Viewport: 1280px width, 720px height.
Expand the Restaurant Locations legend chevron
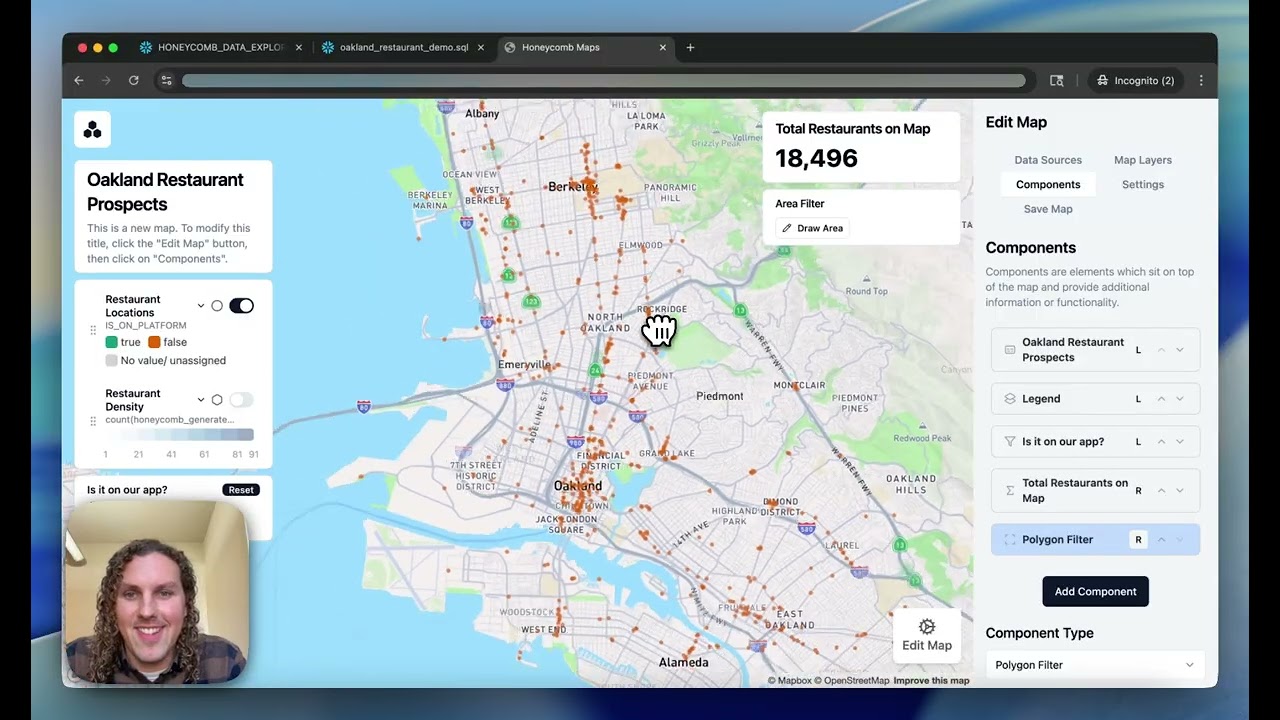point(200,306)
